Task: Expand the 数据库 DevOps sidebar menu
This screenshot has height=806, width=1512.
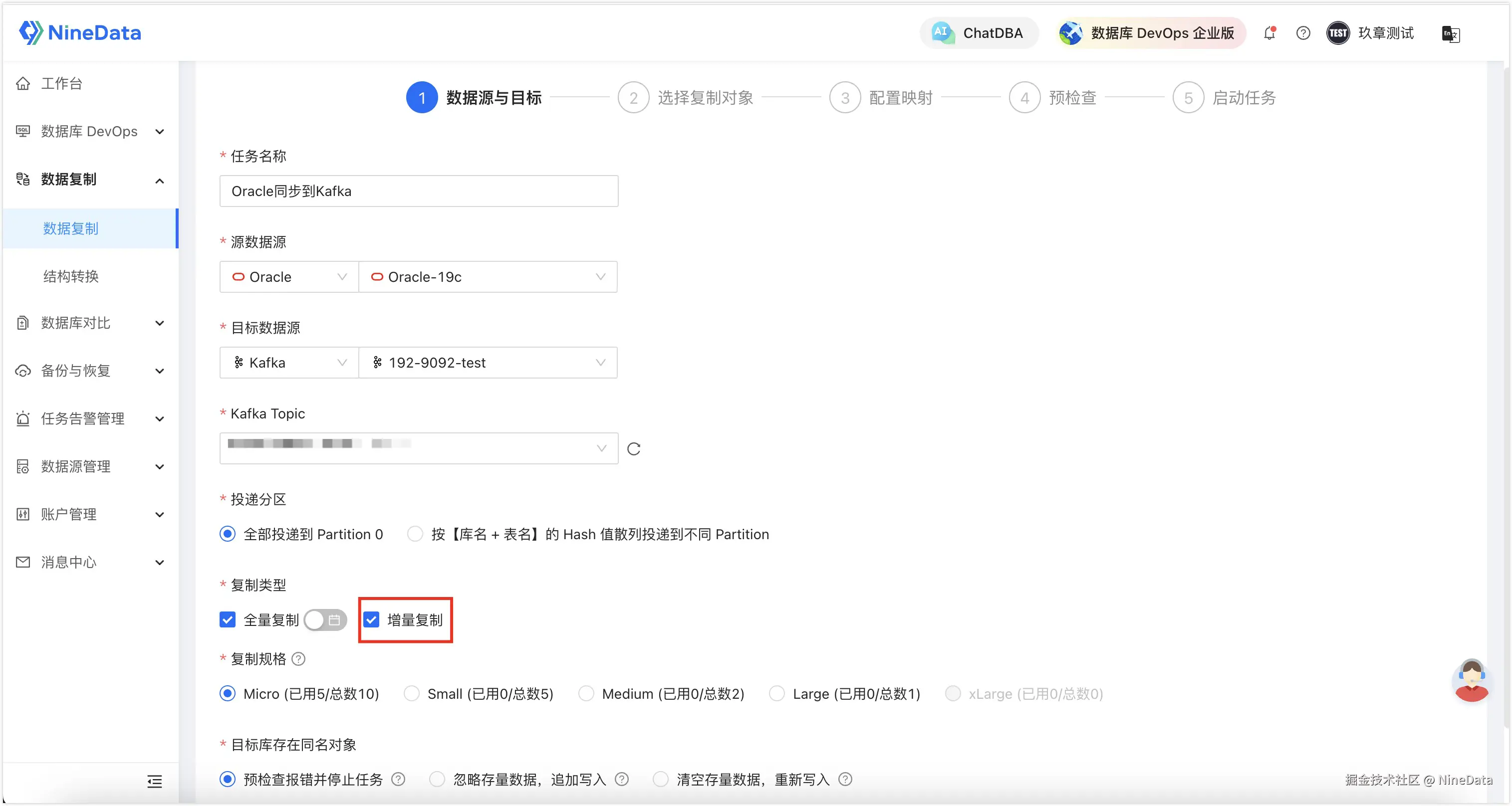Action: (89, 131)
